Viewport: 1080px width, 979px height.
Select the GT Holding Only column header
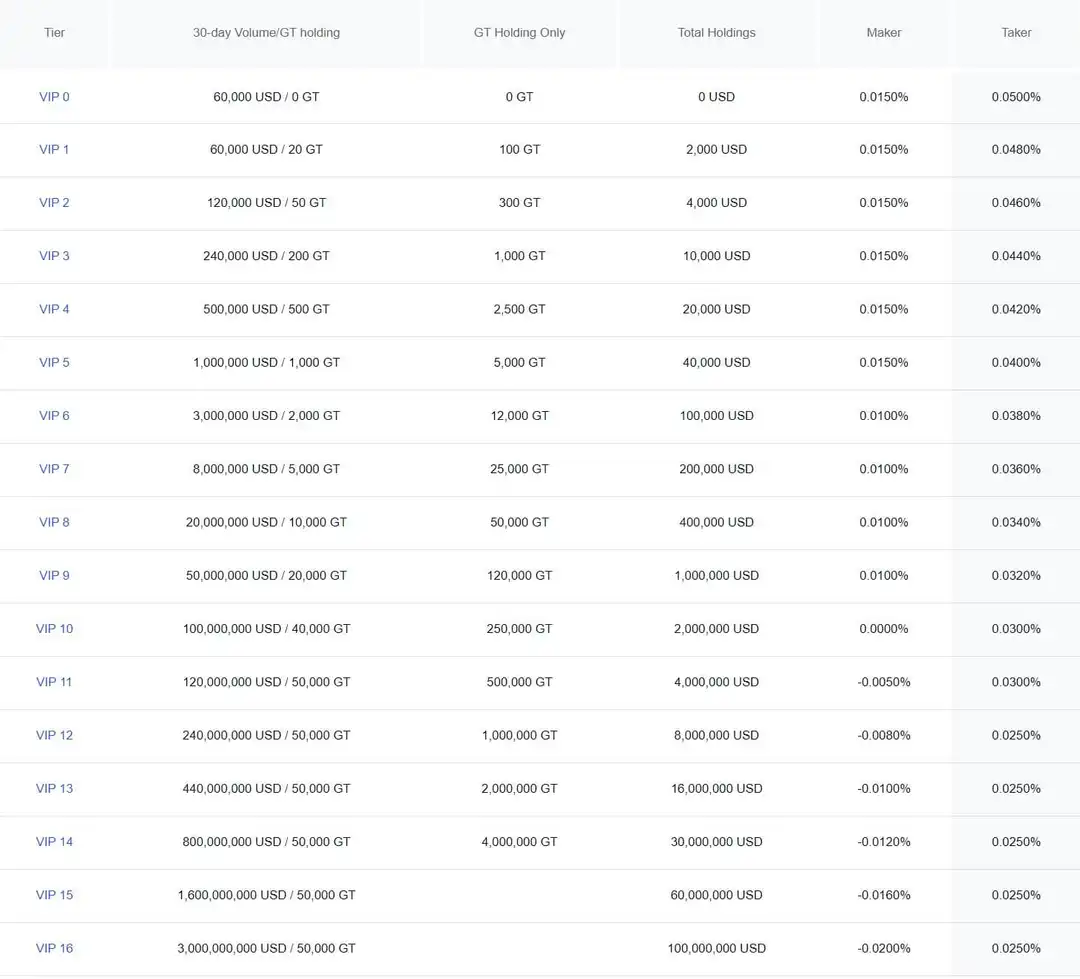519,33
